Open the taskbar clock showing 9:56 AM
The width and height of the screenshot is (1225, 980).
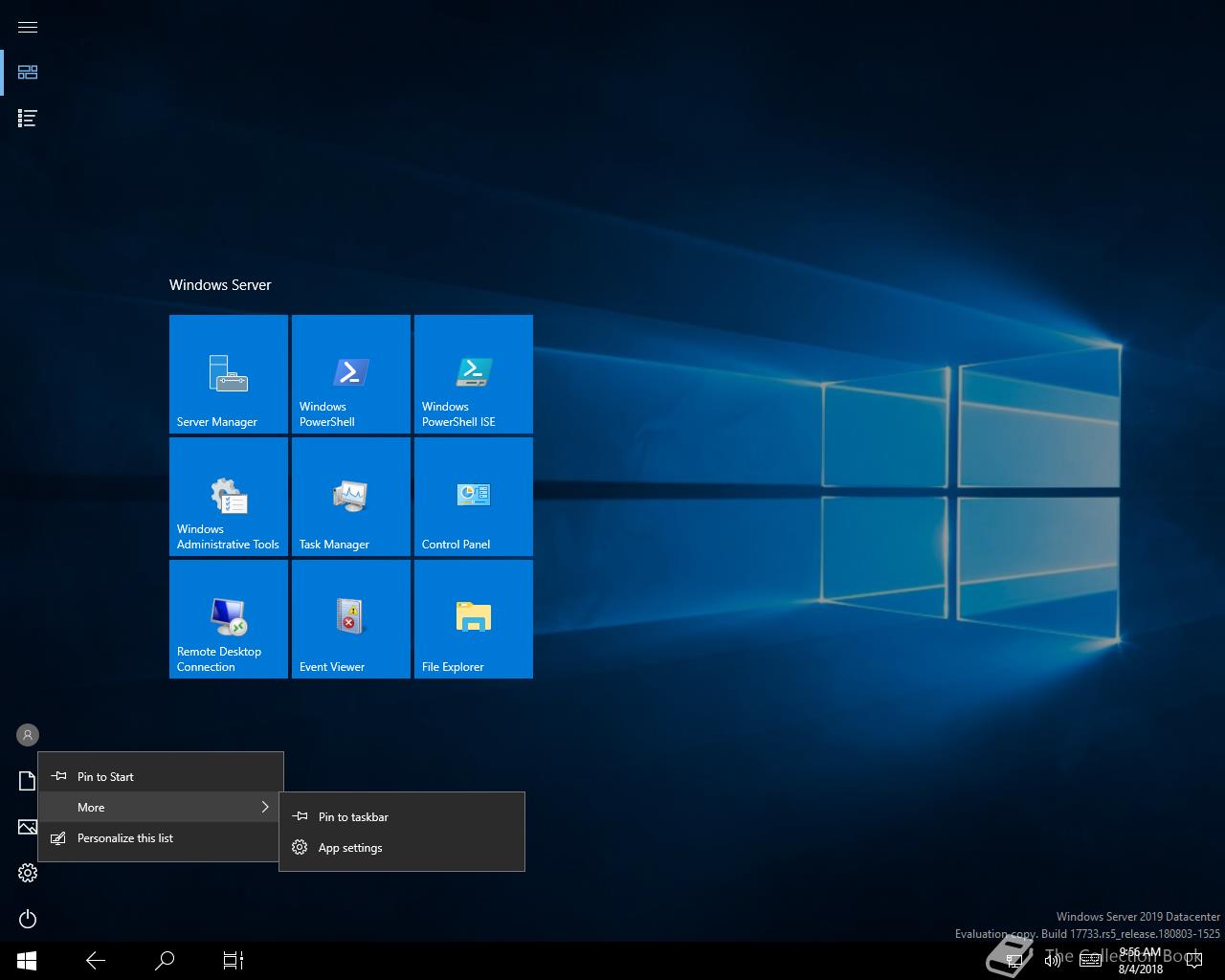pos(1140,961)
